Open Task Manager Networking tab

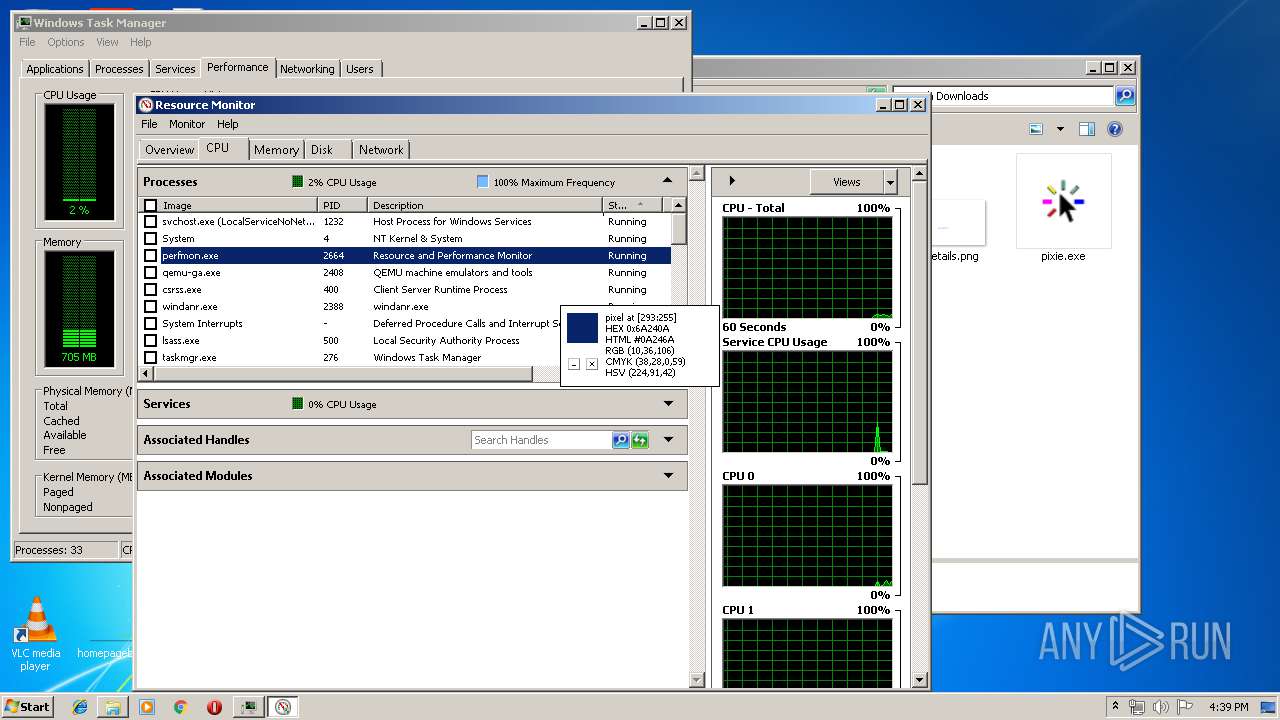pyautogui.click(x=307, y=69)
